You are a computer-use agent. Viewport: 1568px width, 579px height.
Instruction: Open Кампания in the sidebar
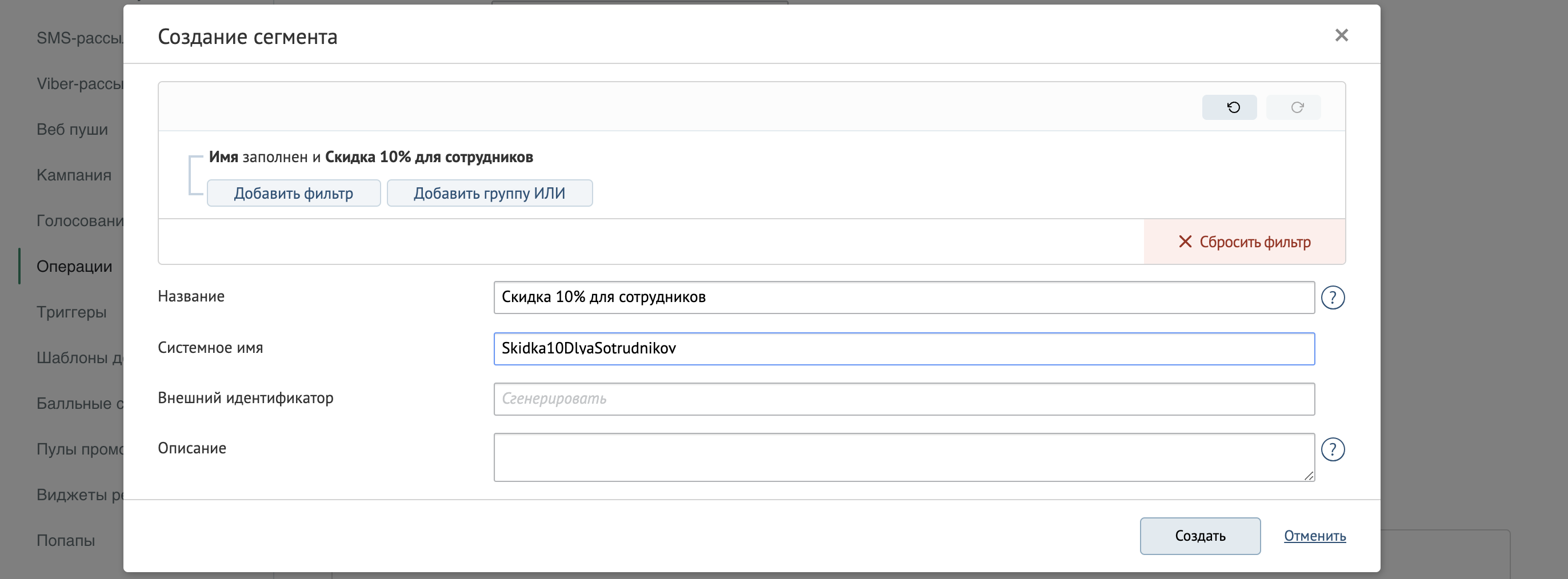74,175
